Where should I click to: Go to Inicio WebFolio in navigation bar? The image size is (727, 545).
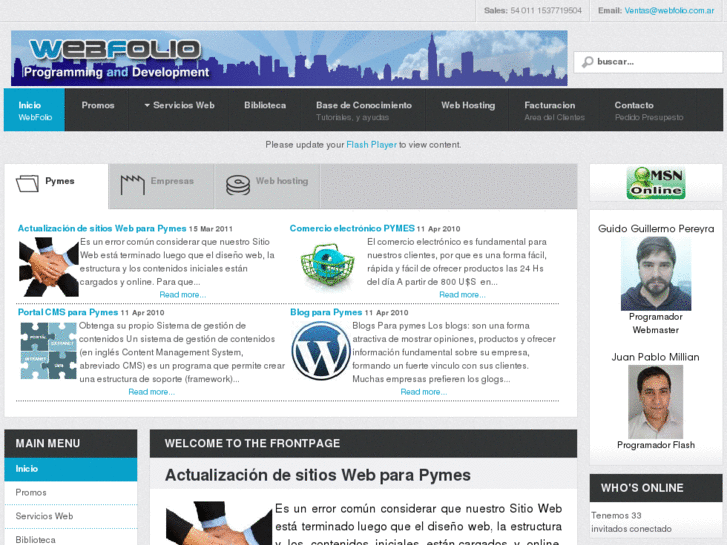[x=34, y=110]
